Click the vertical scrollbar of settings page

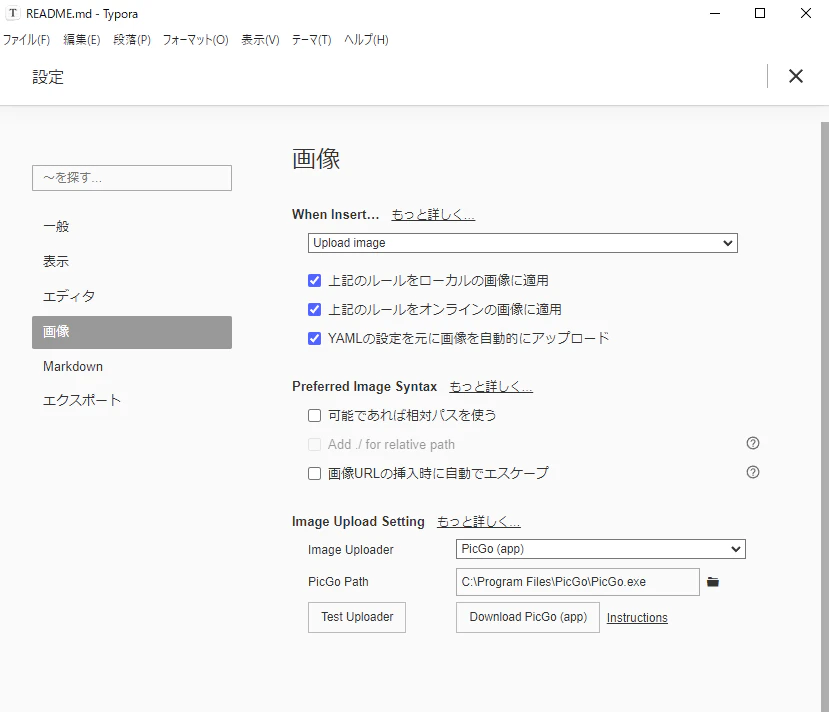click(x=825, y=417)
